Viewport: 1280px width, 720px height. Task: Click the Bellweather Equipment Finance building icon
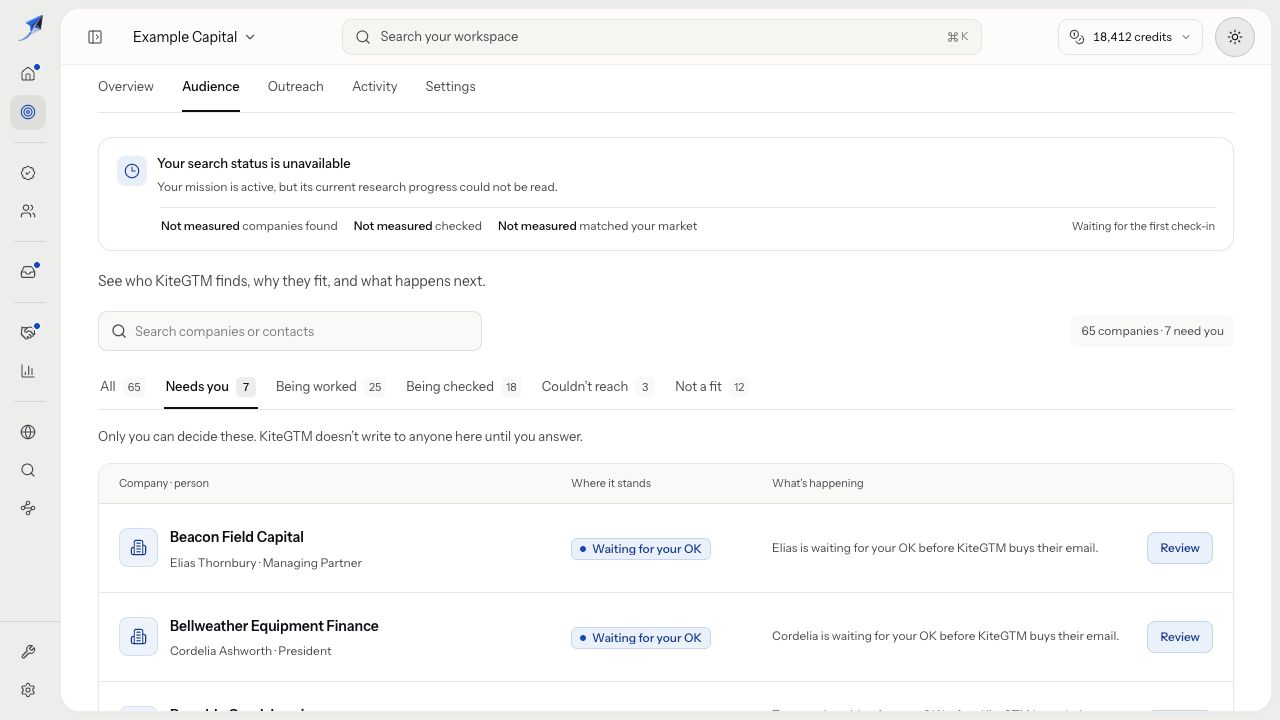click(x=138, y=637)
